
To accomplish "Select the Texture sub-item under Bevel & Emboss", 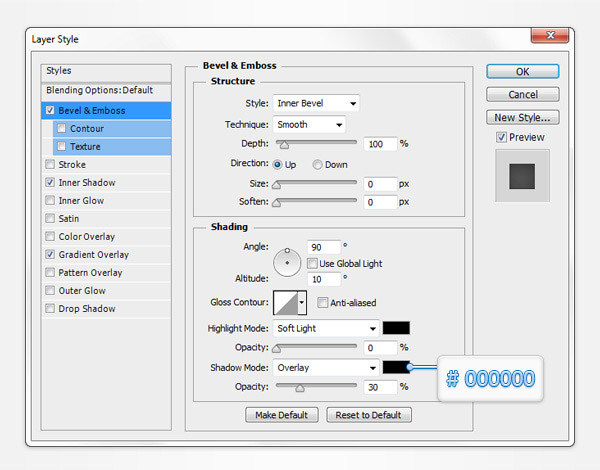I will pos(85,147).
